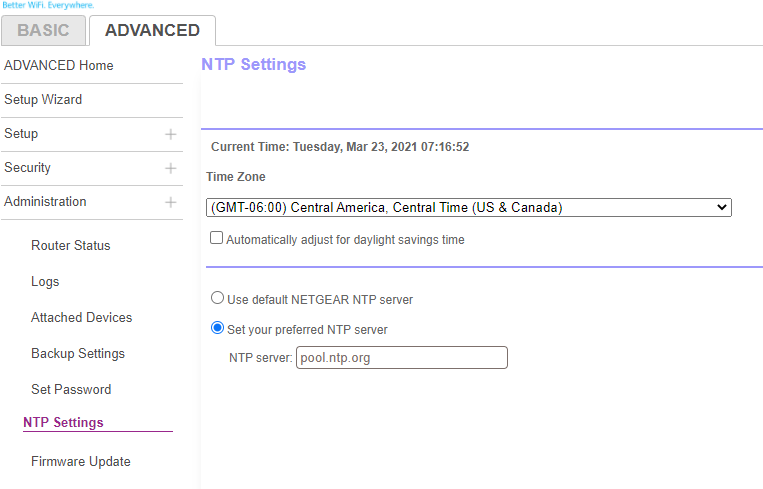Switch to the BASIC tab
The width and height of the screenshot is (763, 489).
tap(43, 30)
